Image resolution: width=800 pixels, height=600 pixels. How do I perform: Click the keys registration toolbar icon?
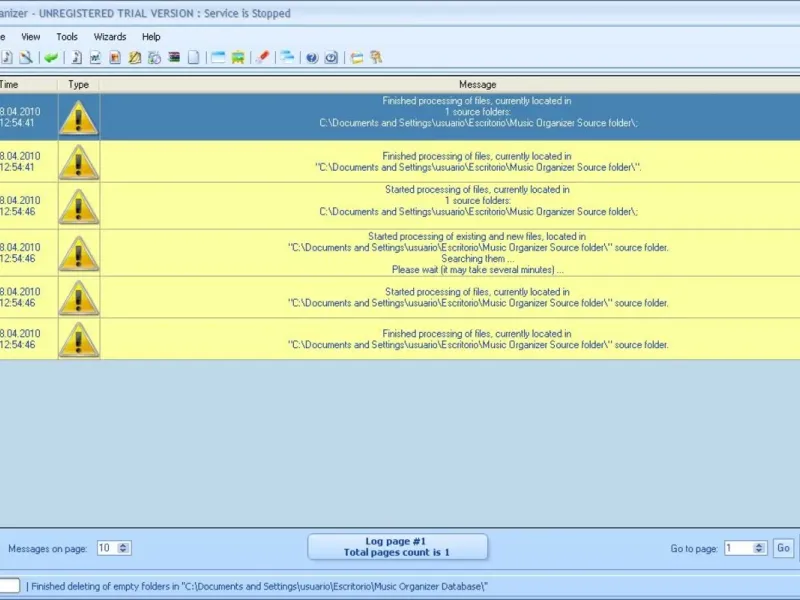[376, 57]
